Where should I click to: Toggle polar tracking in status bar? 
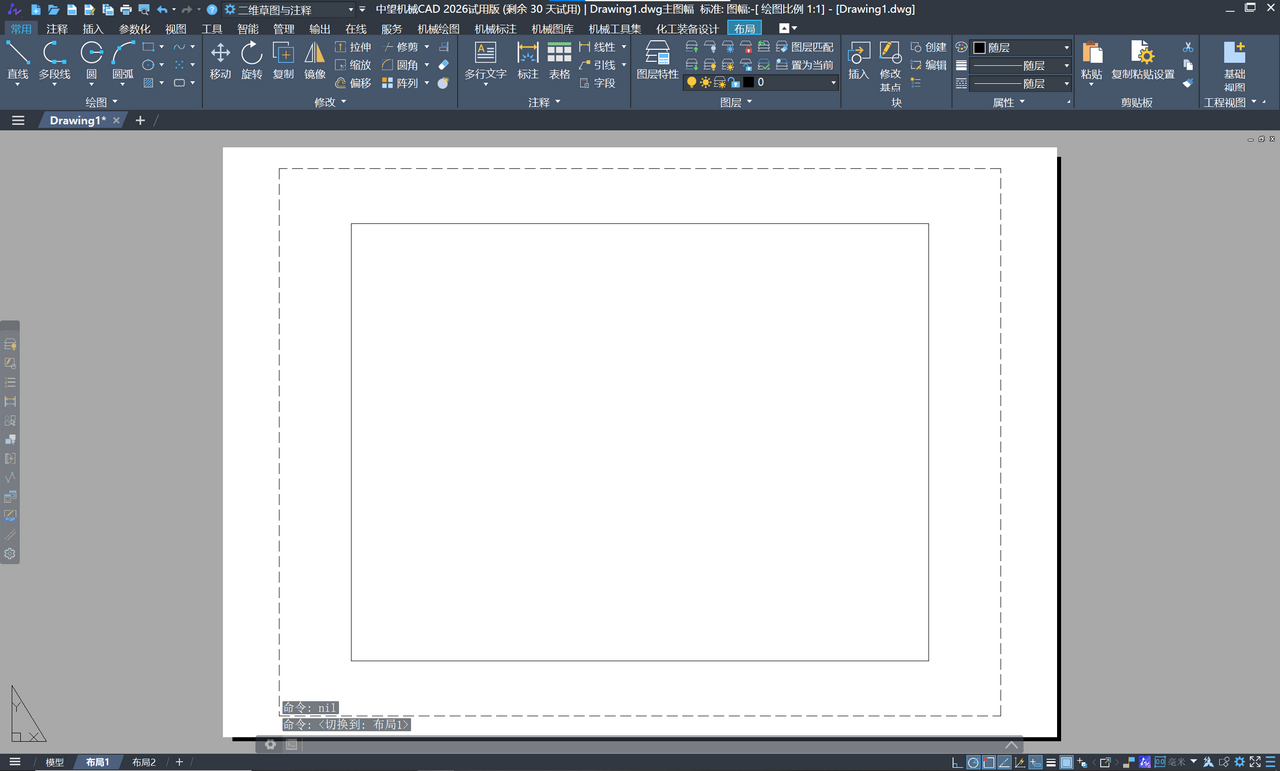click(973, 763)
